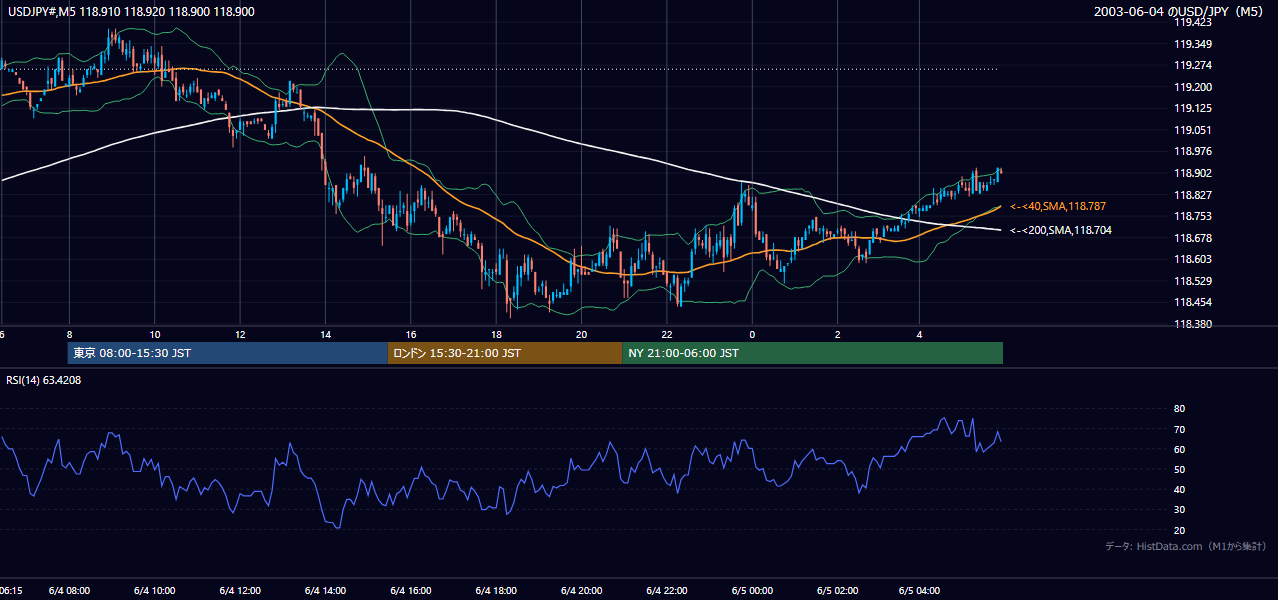
Task: Click the 6/4 22:00 time axis label
Action: (x=666, y=590)
